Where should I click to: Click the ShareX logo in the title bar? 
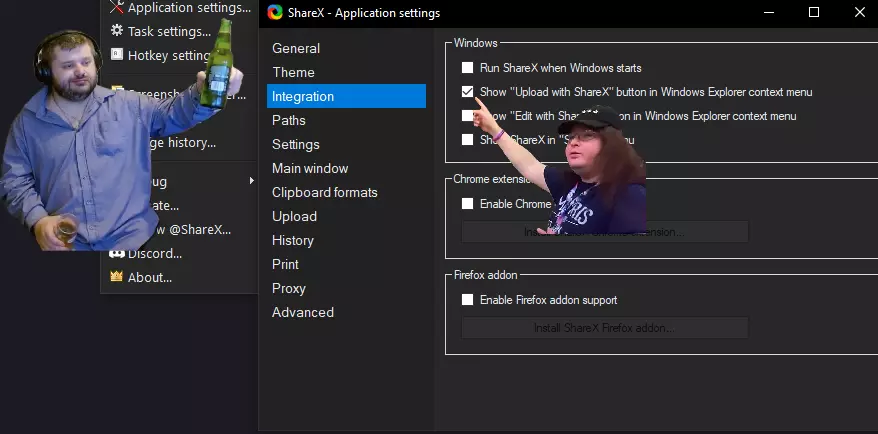275,12
